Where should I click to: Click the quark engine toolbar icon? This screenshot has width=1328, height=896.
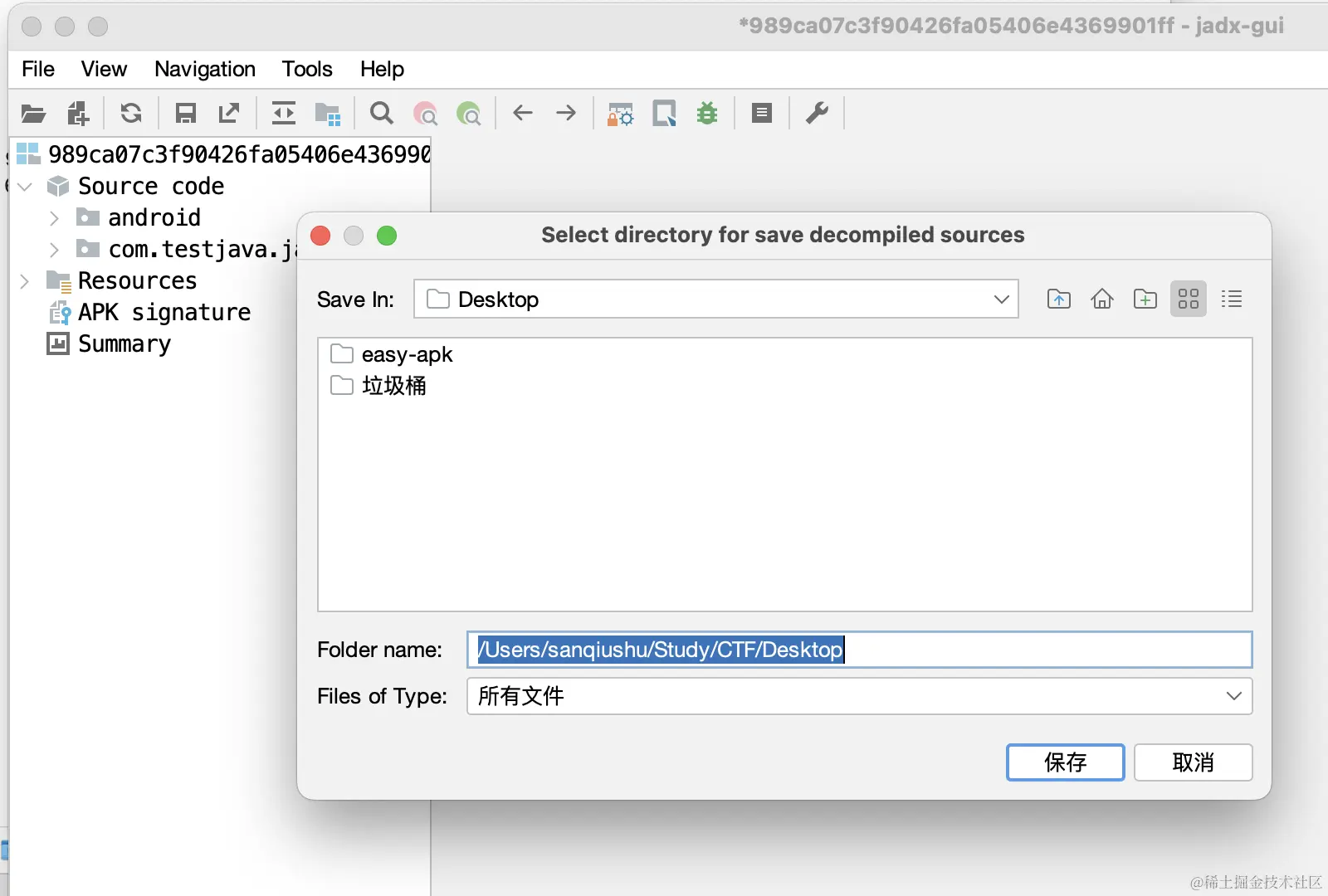pyautogui.click(x=664, y=113)
